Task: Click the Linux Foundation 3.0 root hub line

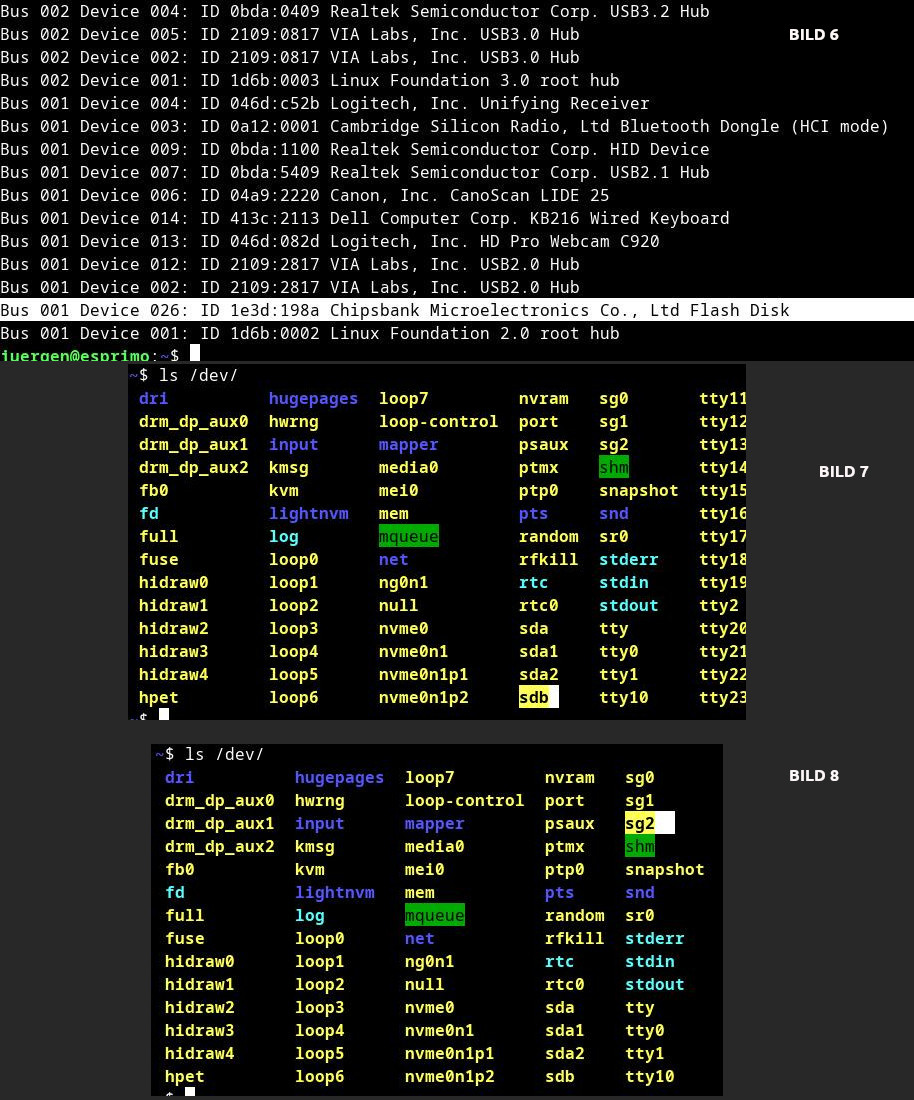Action: [310, 80]
